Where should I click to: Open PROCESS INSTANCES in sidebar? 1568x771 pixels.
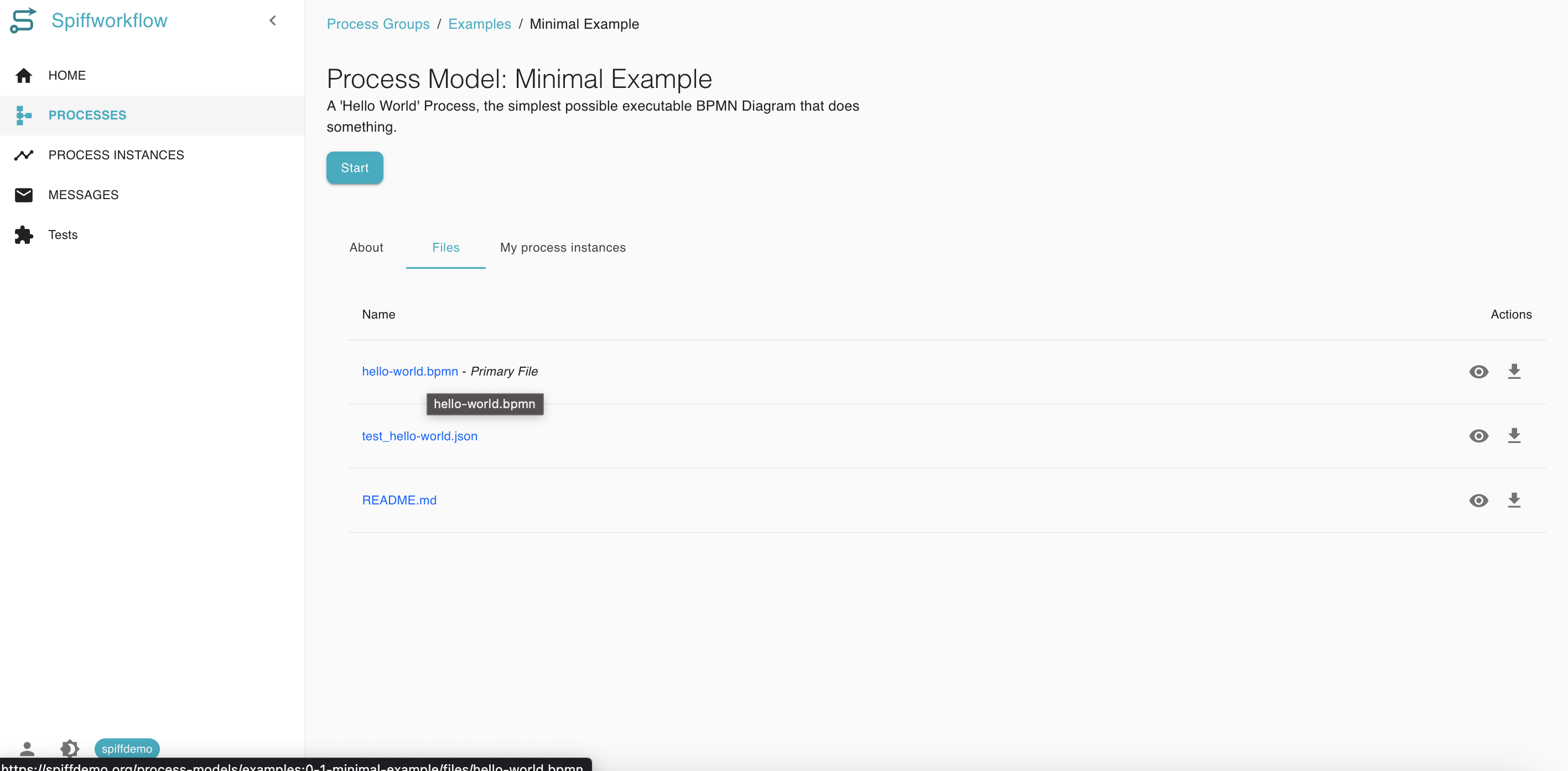tap(152, 155)
